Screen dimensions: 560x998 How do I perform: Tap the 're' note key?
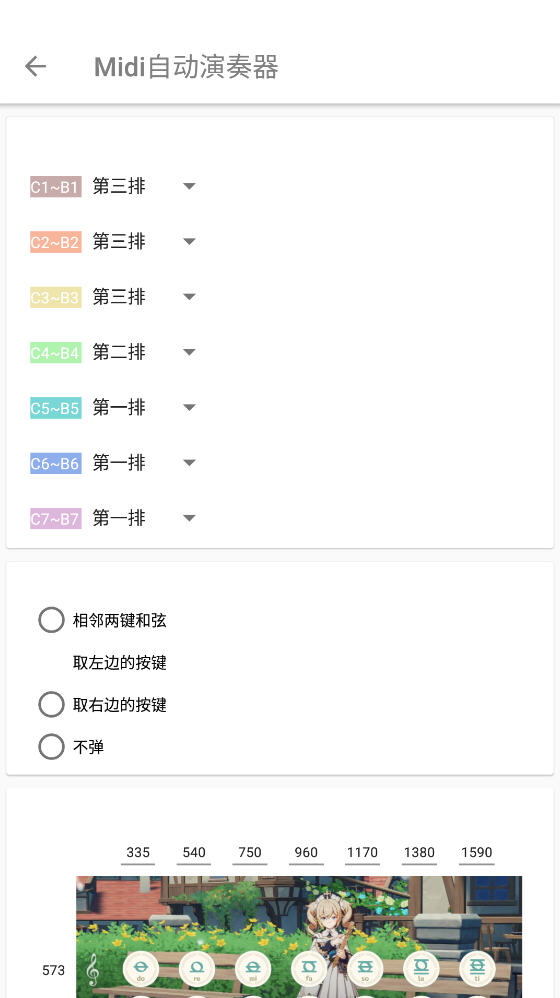tap(197, 969)
